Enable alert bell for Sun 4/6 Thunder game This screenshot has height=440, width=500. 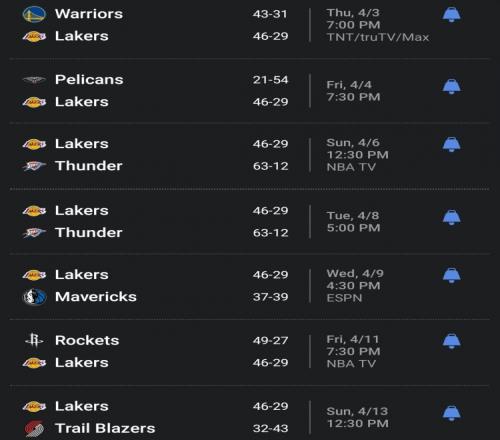[452, 145]
